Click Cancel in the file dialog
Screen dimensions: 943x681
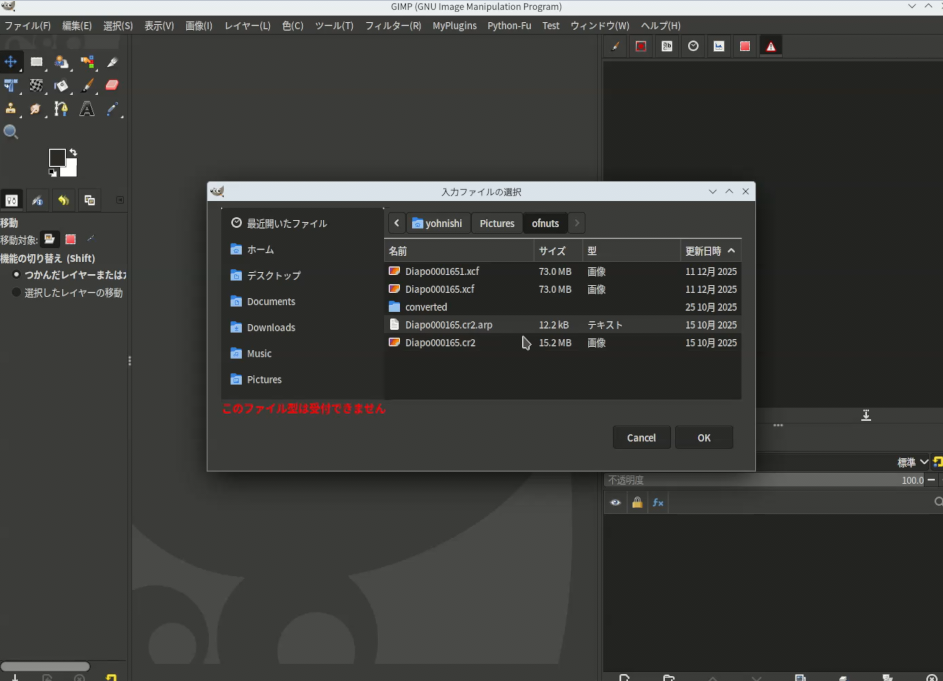point(641,438)
